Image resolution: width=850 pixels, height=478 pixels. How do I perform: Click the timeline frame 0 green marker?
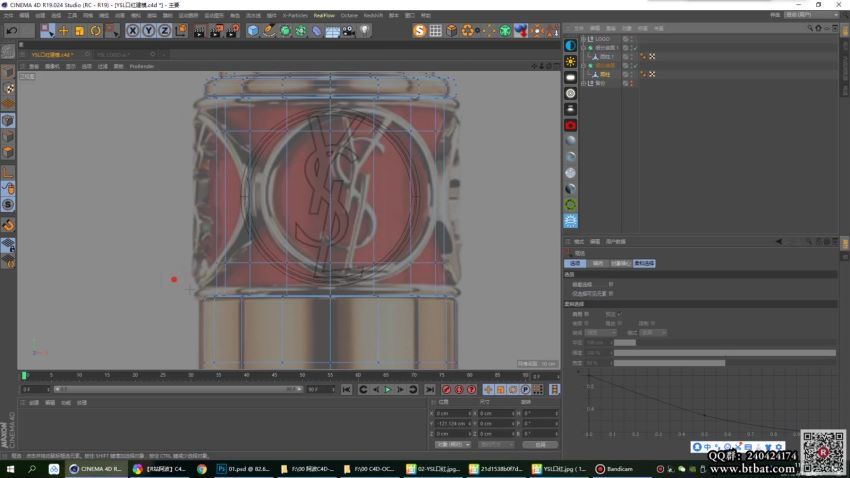pos(24,376)
